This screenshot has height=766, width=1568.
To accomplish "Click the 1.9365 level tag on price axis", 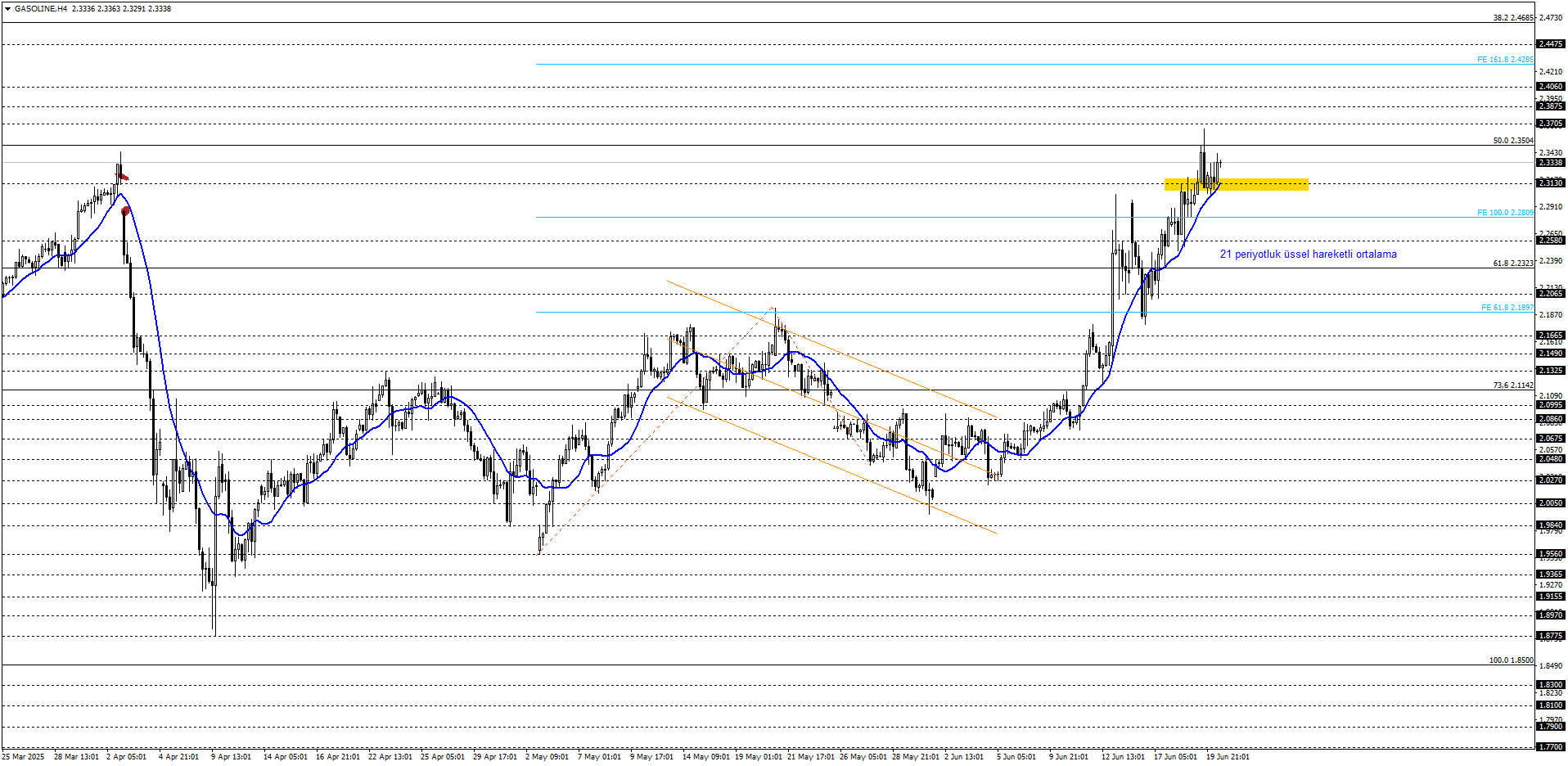I will point(1551,574).
